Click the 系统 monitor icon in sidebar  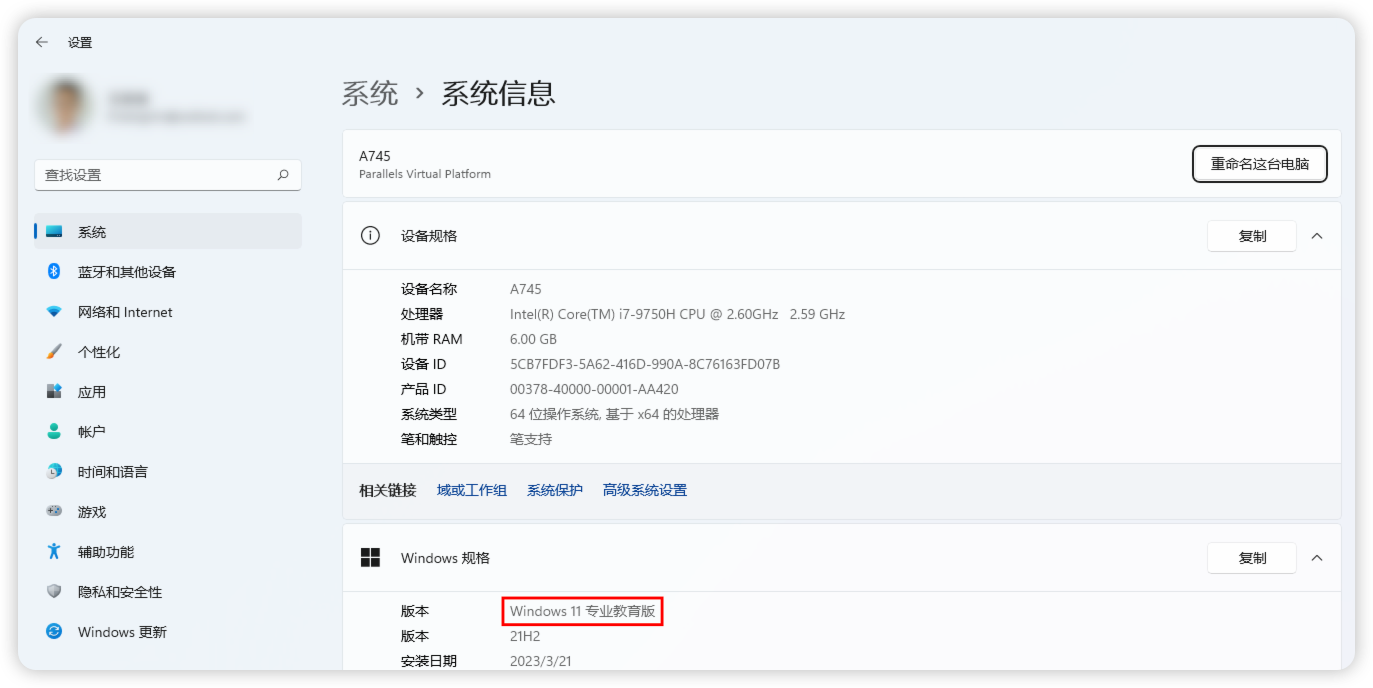(x=54, y=232)
